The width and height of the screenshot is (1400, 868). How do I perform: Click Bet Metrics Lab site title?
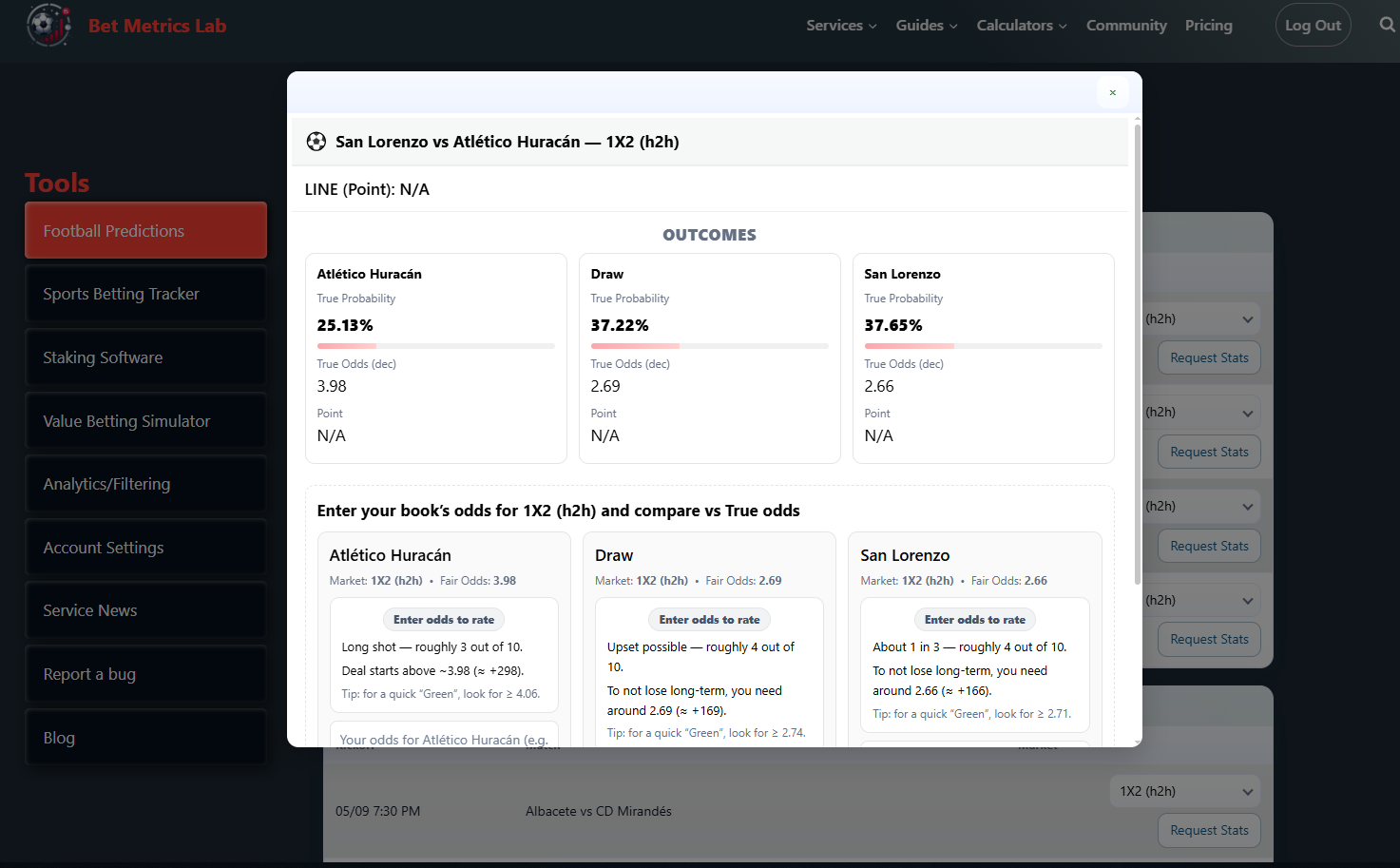click(x=157, y=26)
